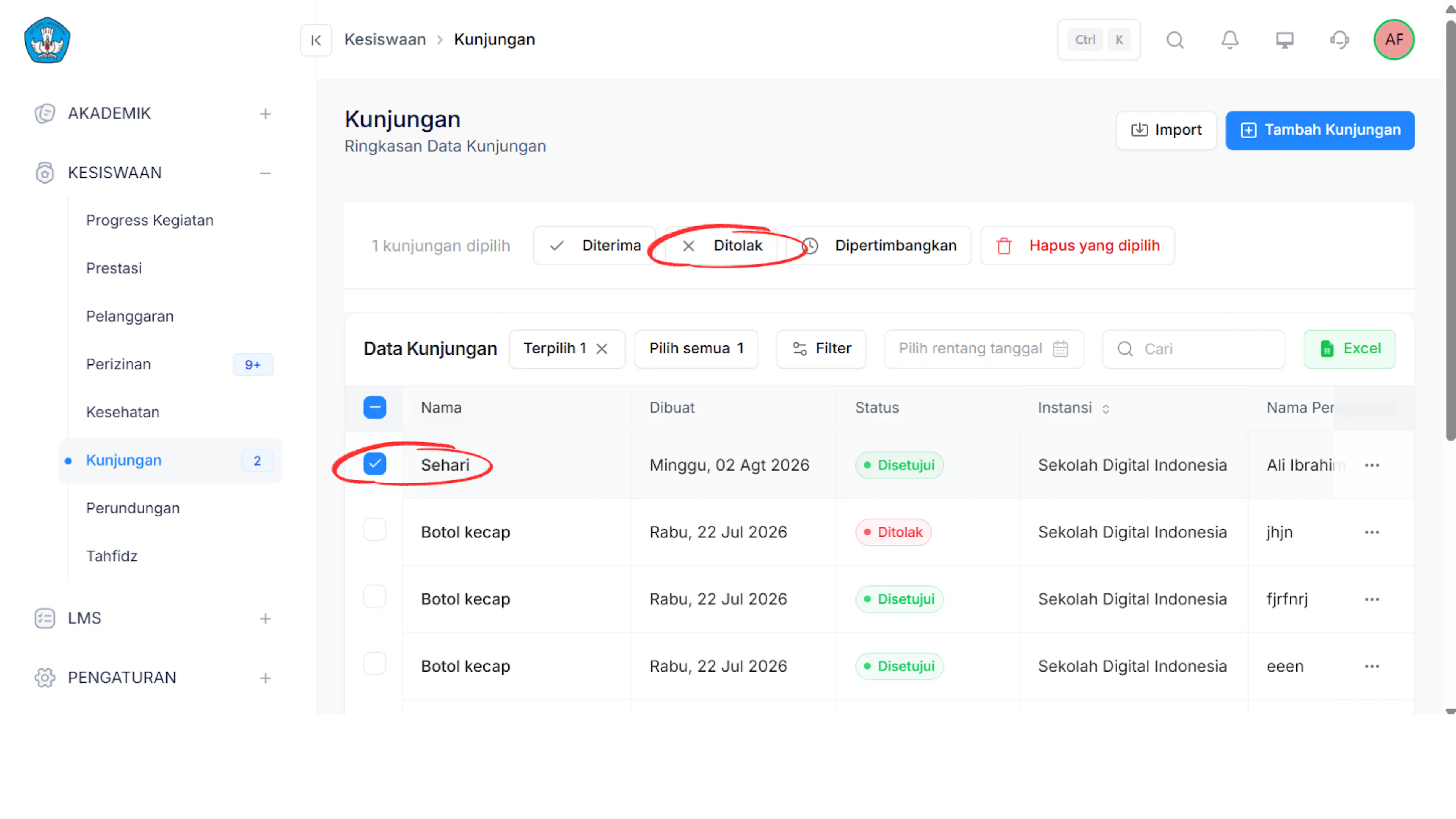Open Pelanggaran menu item
The height and width of the screenshot is (819, 1456).
point(129,317)
